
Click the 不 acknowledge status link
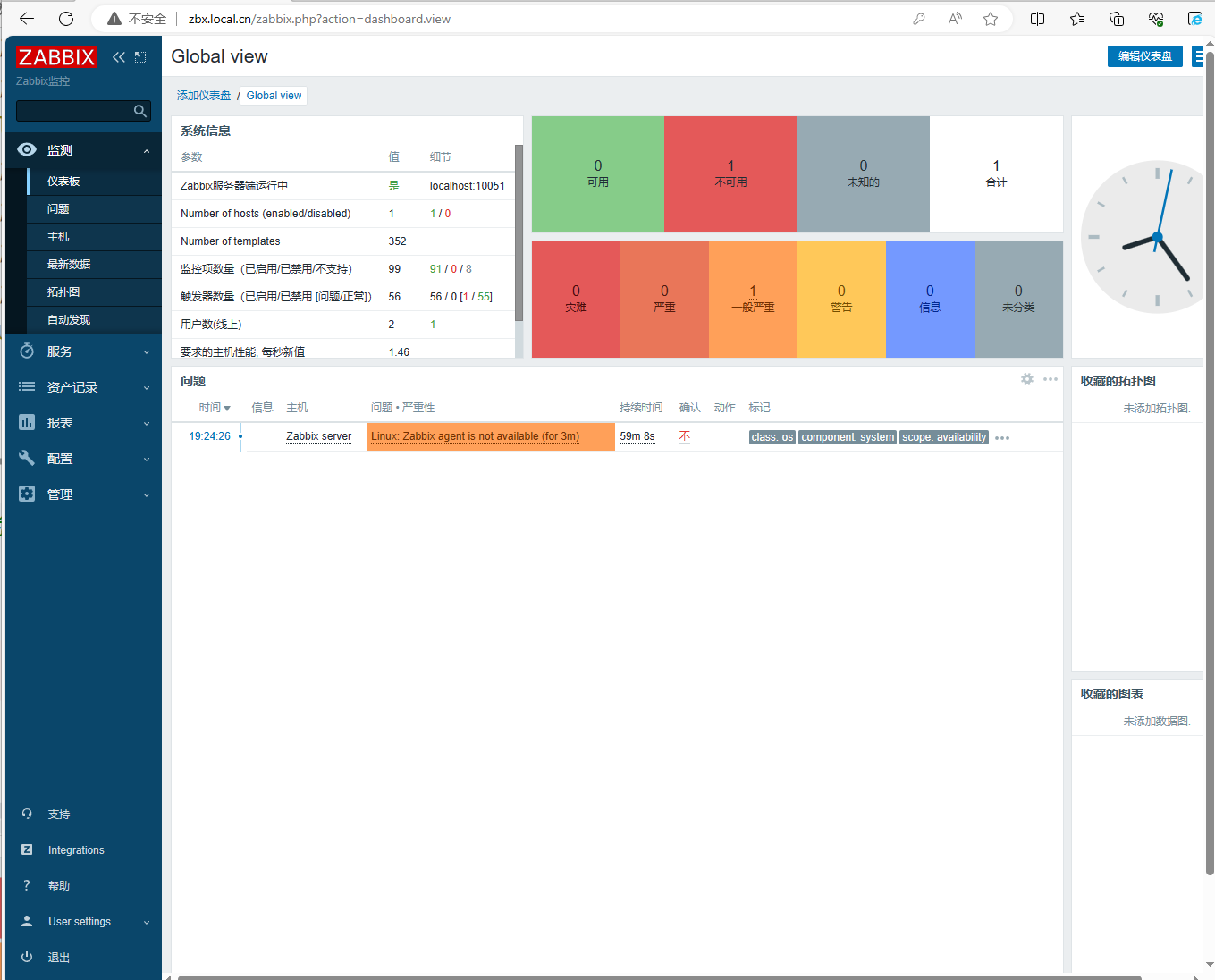coord(685,436)
